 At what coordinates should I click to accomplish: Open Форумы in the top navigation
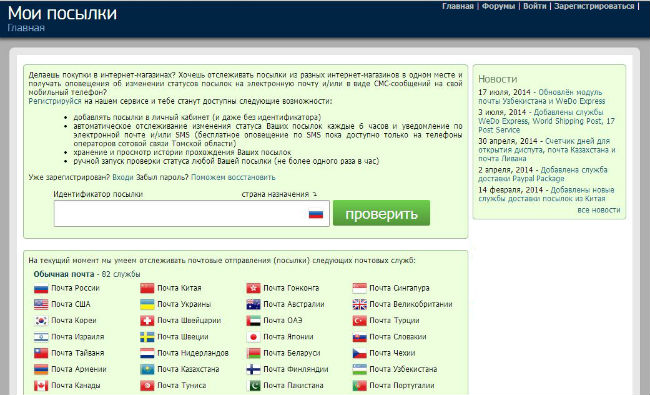tap(498, 6)
